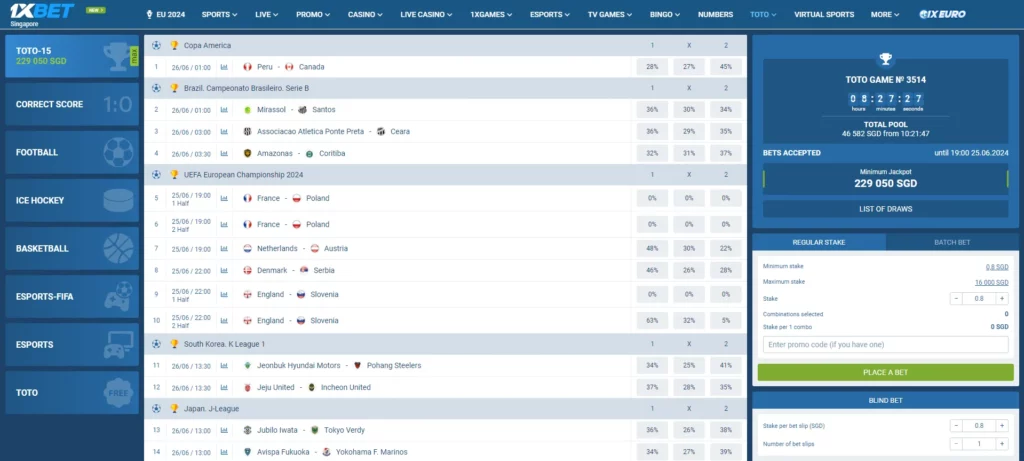This screenshot has height=461, width=1024.
Task: Increase Stake with plus button
Action: click(1002, 298)
